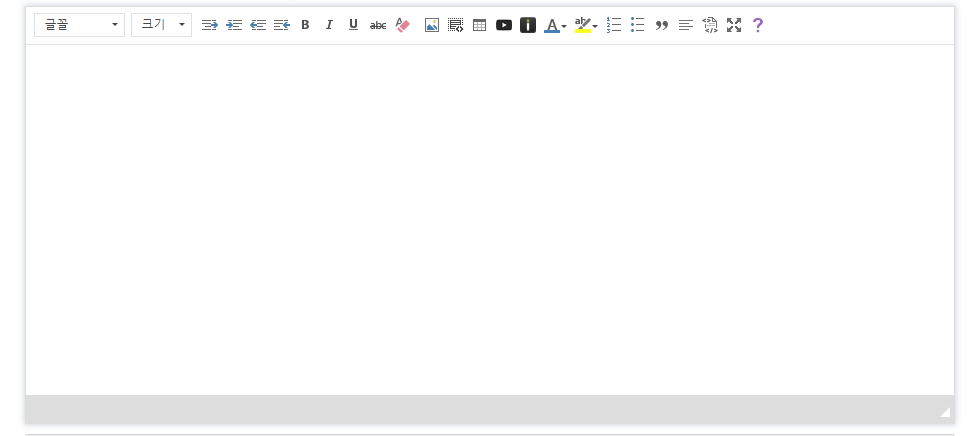Apply strikethrough with the abc icon
Screen dimensions: 971x436
pyautogui.click(x=378, y=25)
